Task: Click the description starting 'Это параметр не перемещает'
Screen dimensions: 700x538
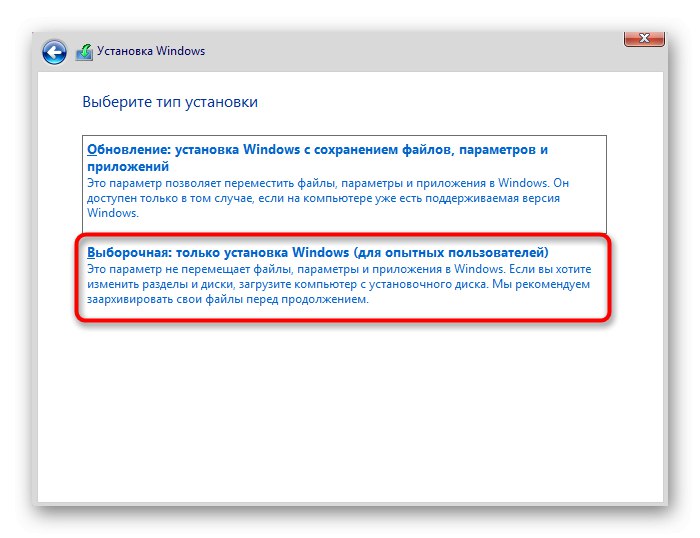Action: click(x=339, y=284)
